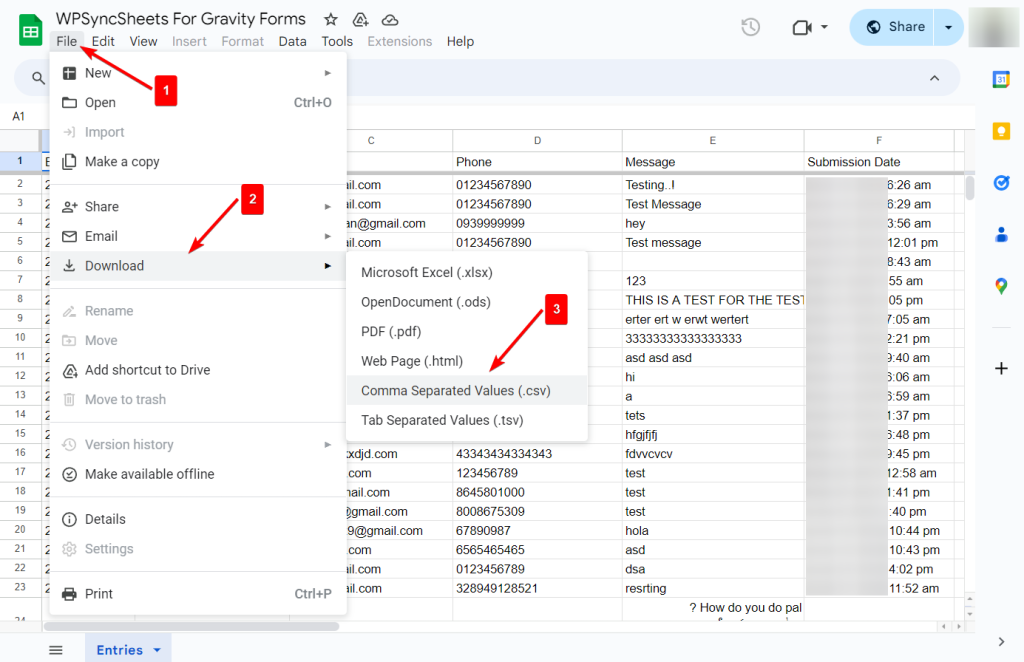Open camera options dropdown arrow
Viewport: 1024px width, 662px height.
(x=824, y=27)
